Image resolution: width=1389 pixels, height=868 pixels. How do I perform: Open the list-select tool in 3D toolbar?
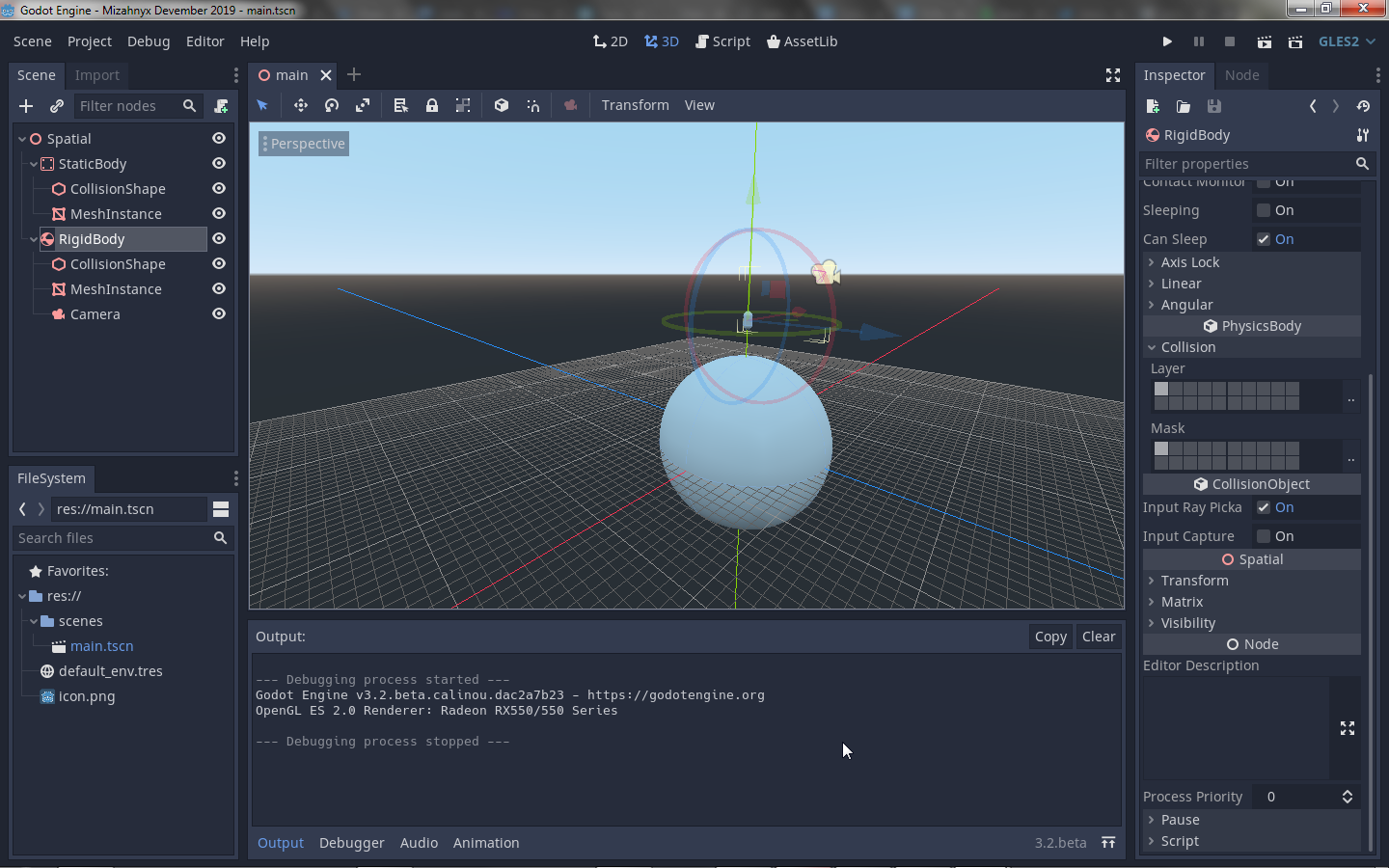pos(401,105)
